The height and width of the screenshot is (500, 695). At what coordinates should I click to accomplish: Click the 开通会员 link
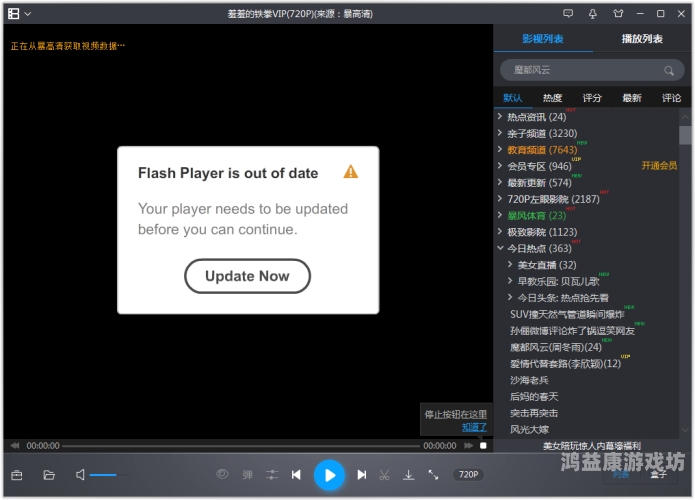659,166
